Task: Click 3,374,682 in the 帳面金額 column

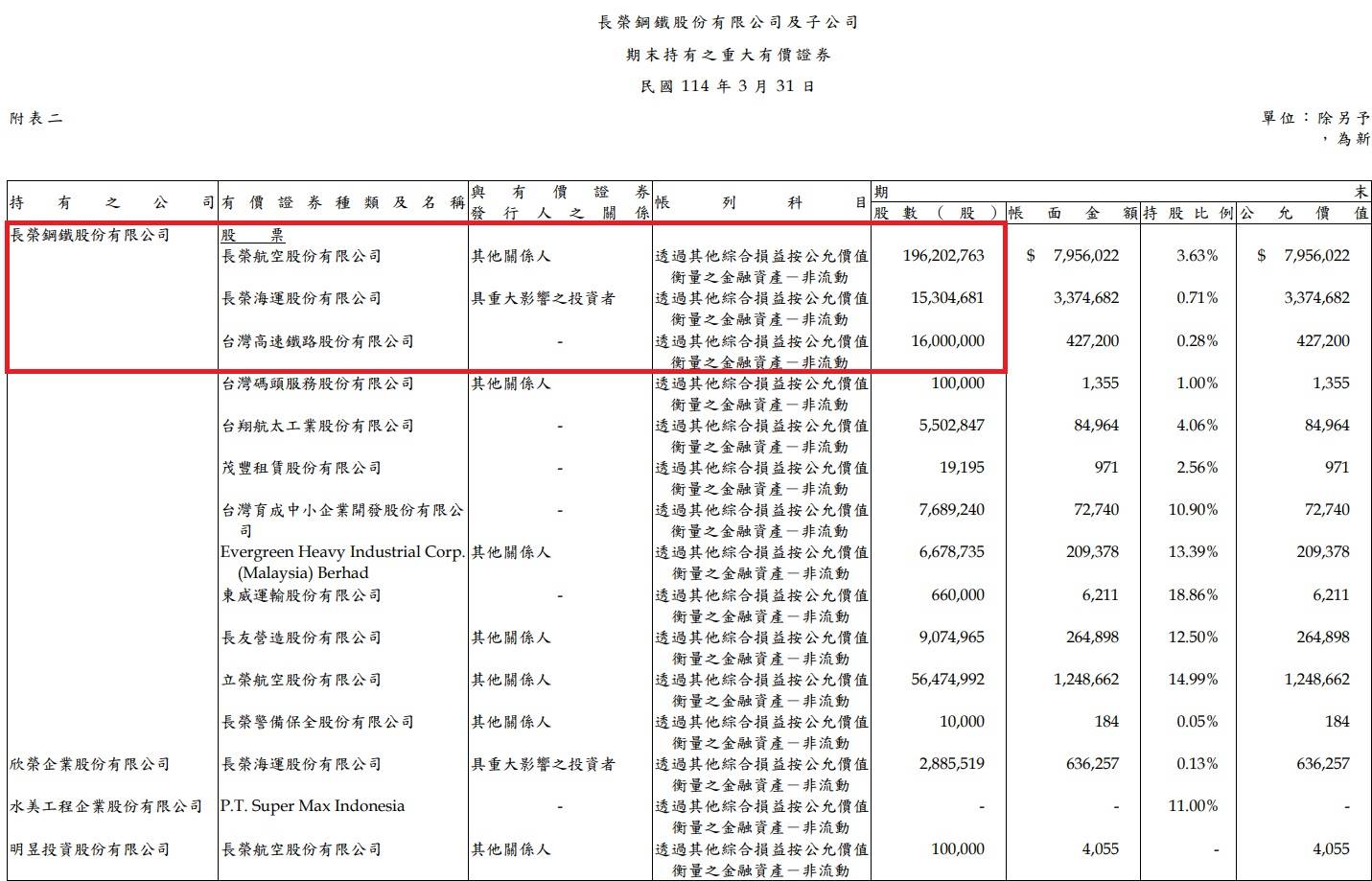Action: pos(1085,298)
